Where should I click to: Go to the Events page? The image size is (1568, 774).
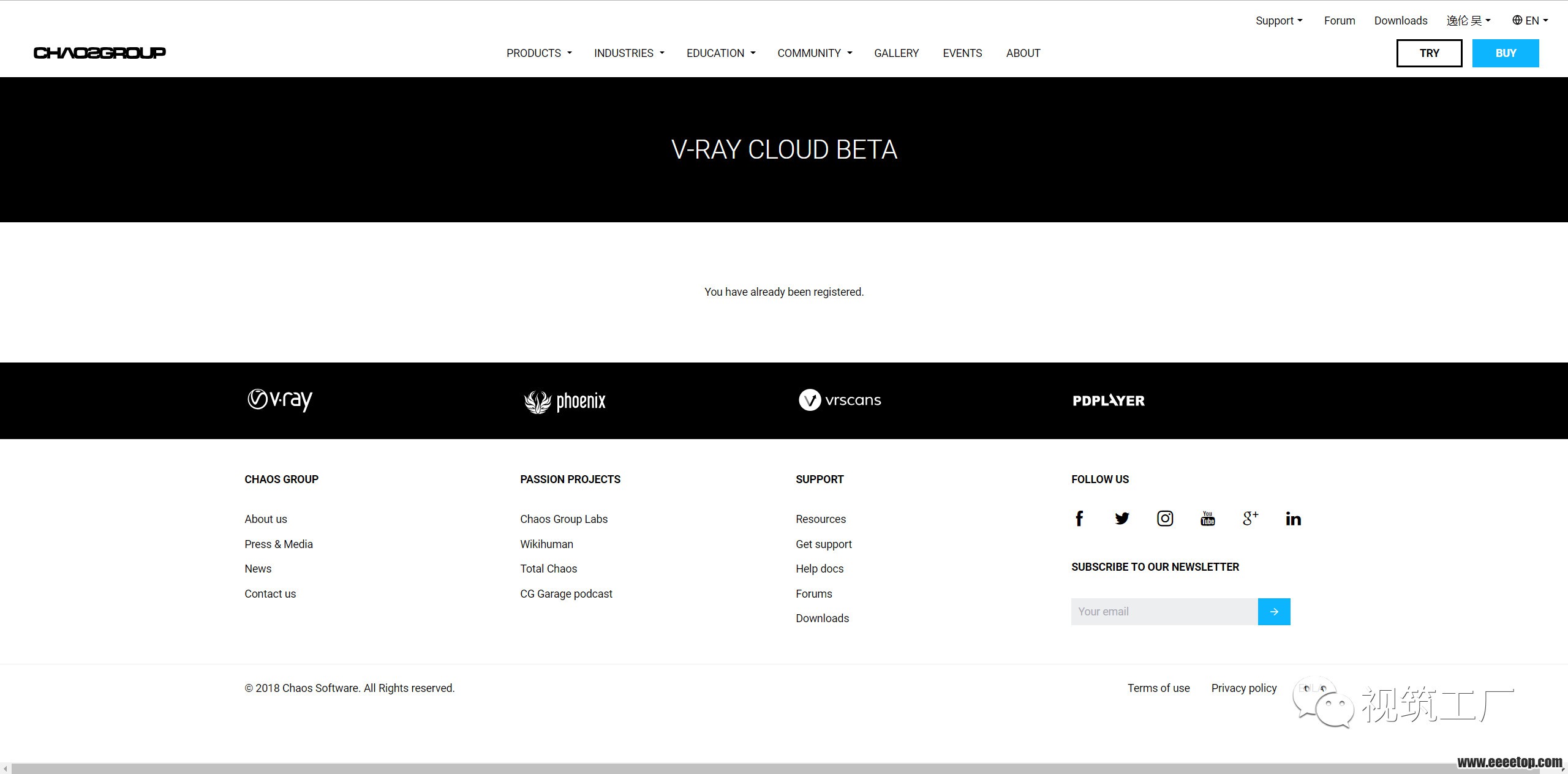coord(962,53)
